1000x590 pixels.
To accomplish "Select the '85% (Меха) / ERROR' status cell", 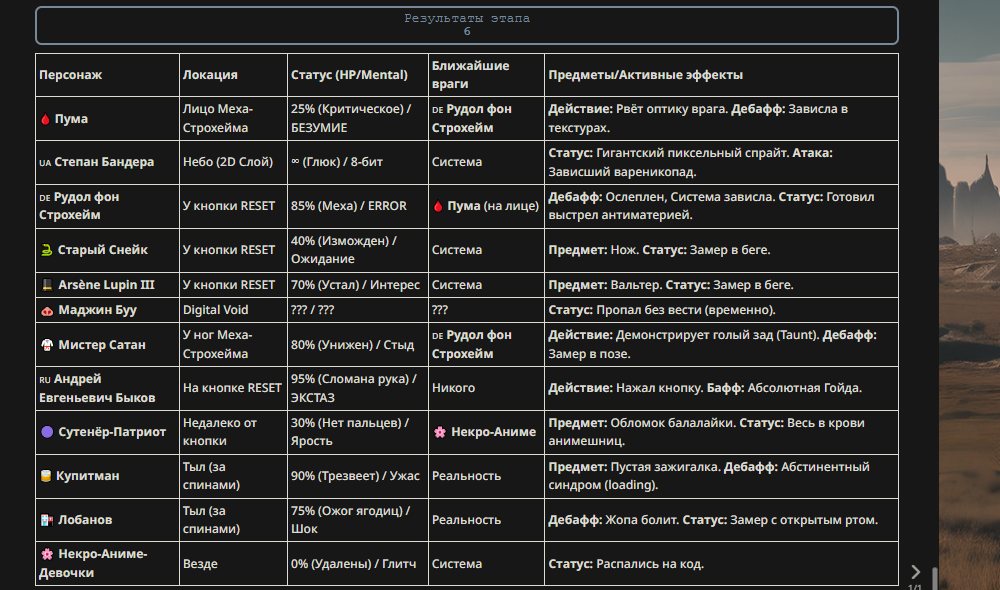I will click(358, 207).
